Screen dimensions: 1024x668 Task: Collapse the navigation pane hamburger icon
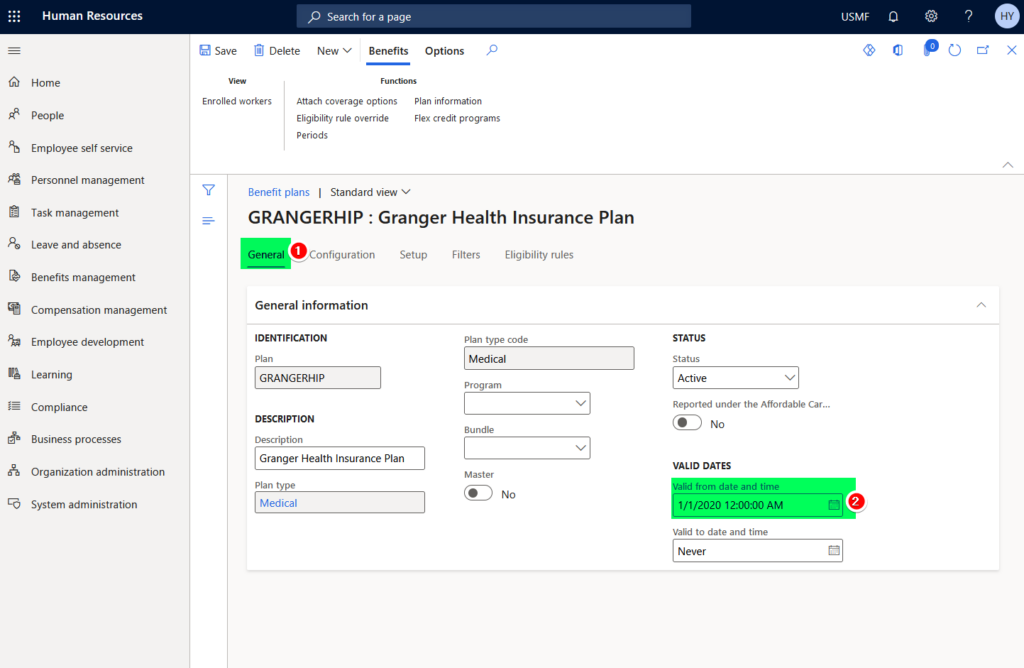14,50
